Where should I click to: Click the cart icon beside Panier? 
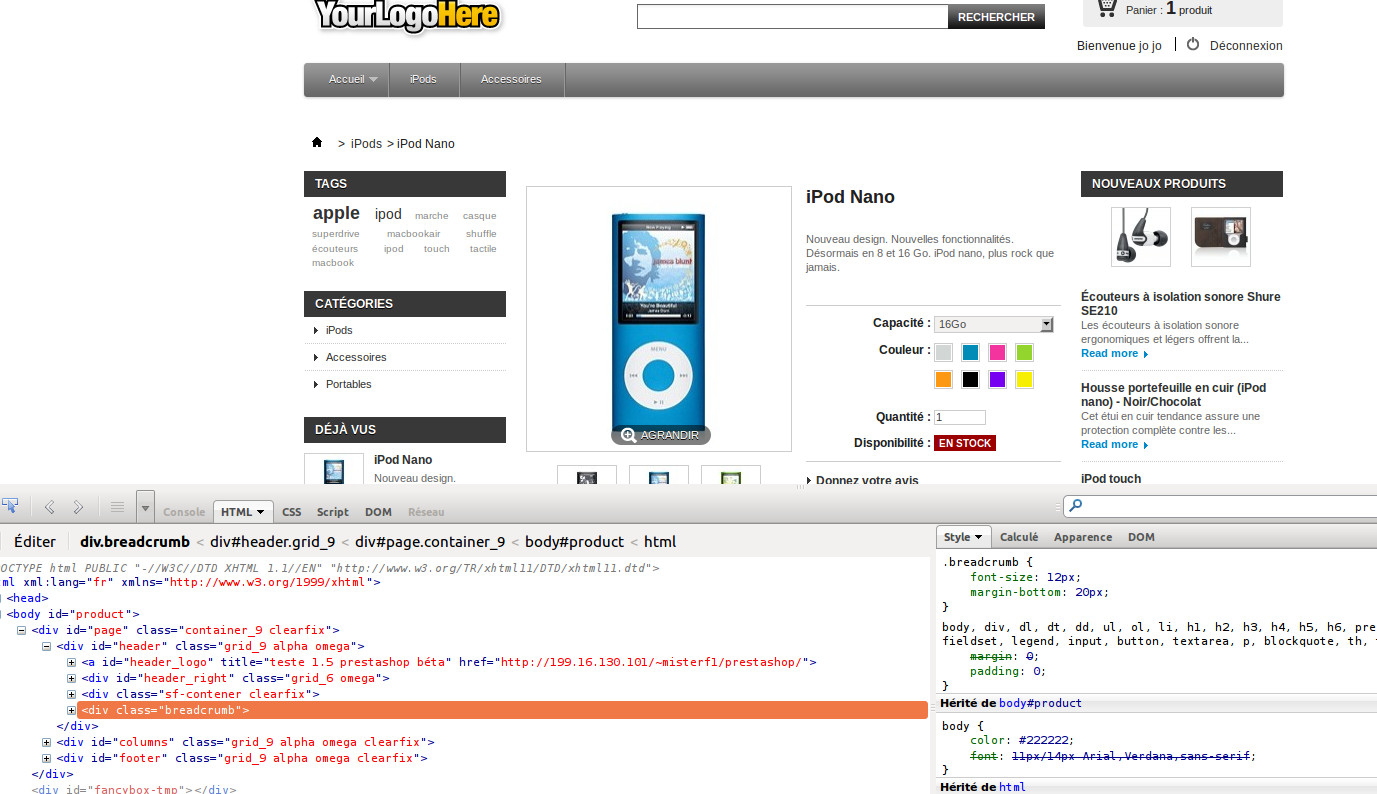pyautogui.click(x=1106, y=8)
